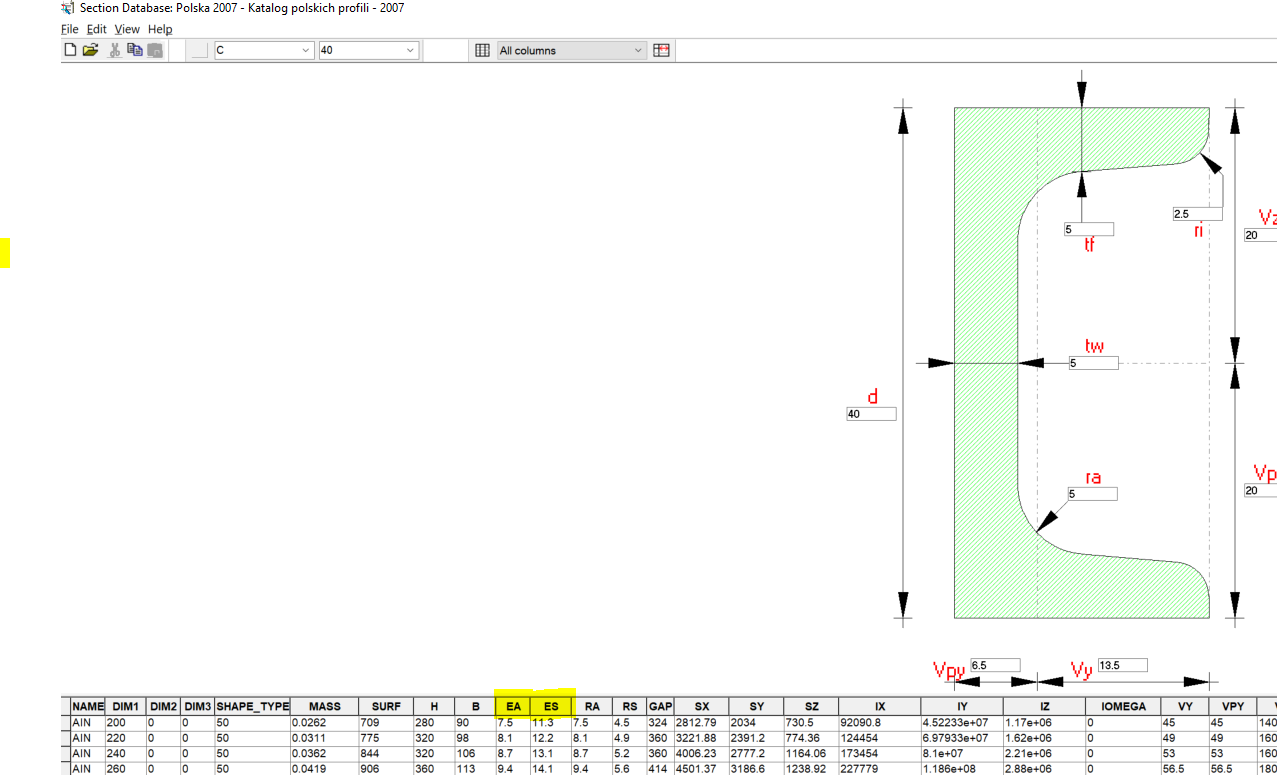Click the SZ column header
The image size is (1277, 775).
[811, 706]
